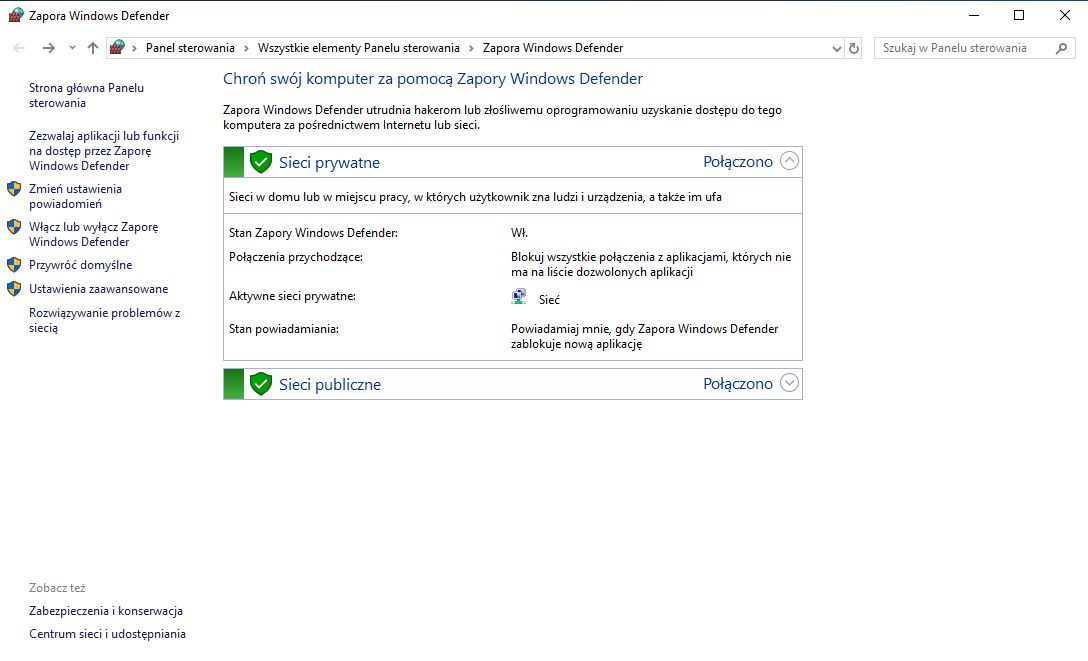Click 'Stan powiadamiania:' label
The image size is (1088, 661).
coord(284,329)
